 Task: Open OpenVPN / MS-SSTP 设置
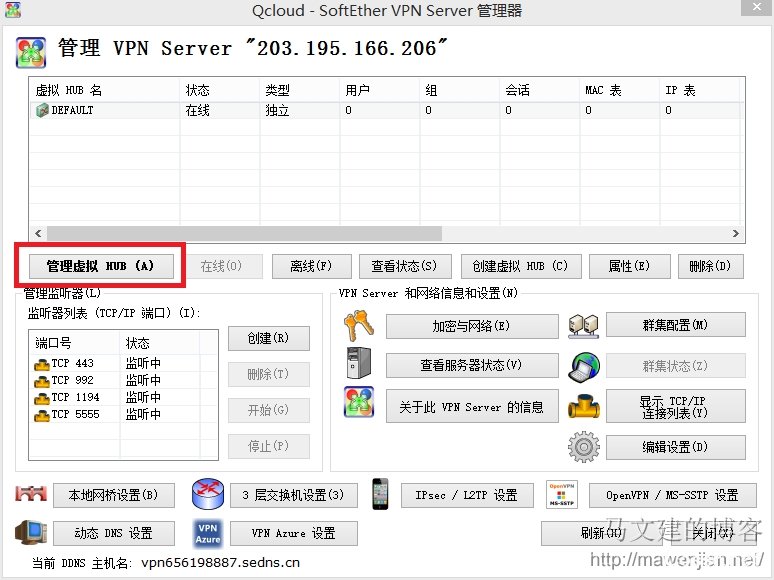click(x=673, y=495)
